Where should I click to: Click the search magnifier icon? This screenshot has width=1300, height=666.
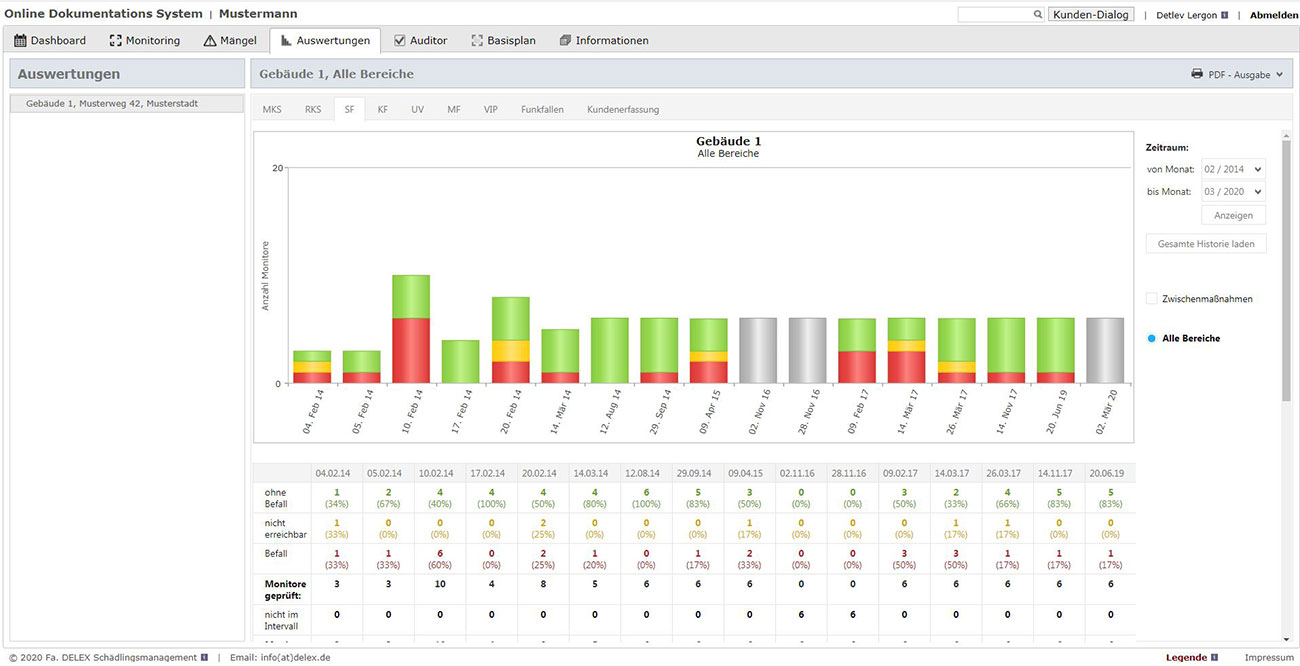pos(1037,15)
